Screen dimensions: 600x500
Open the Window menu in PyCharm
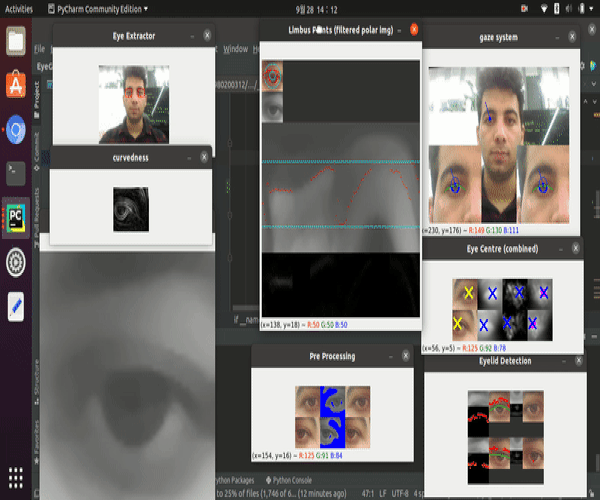click(235, 49)
